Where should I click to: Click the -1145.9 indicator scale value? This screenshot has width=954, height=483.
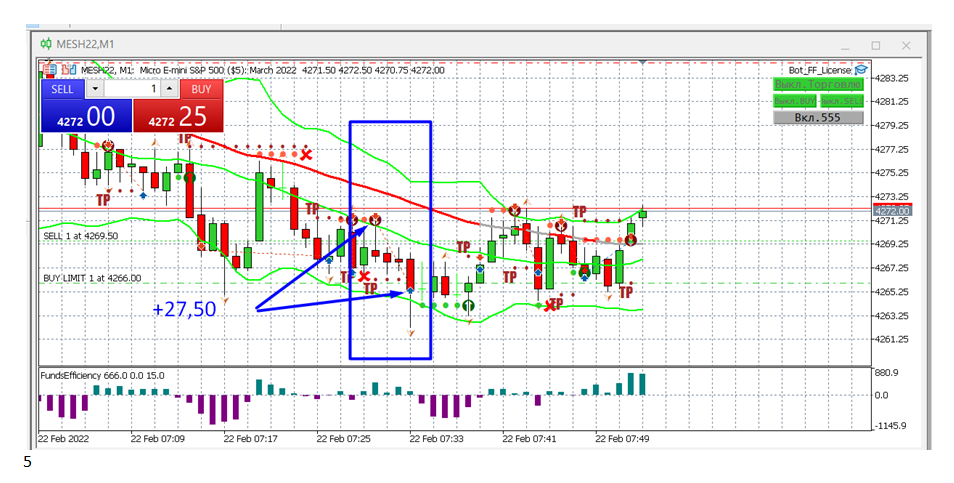tap(890, 426)
